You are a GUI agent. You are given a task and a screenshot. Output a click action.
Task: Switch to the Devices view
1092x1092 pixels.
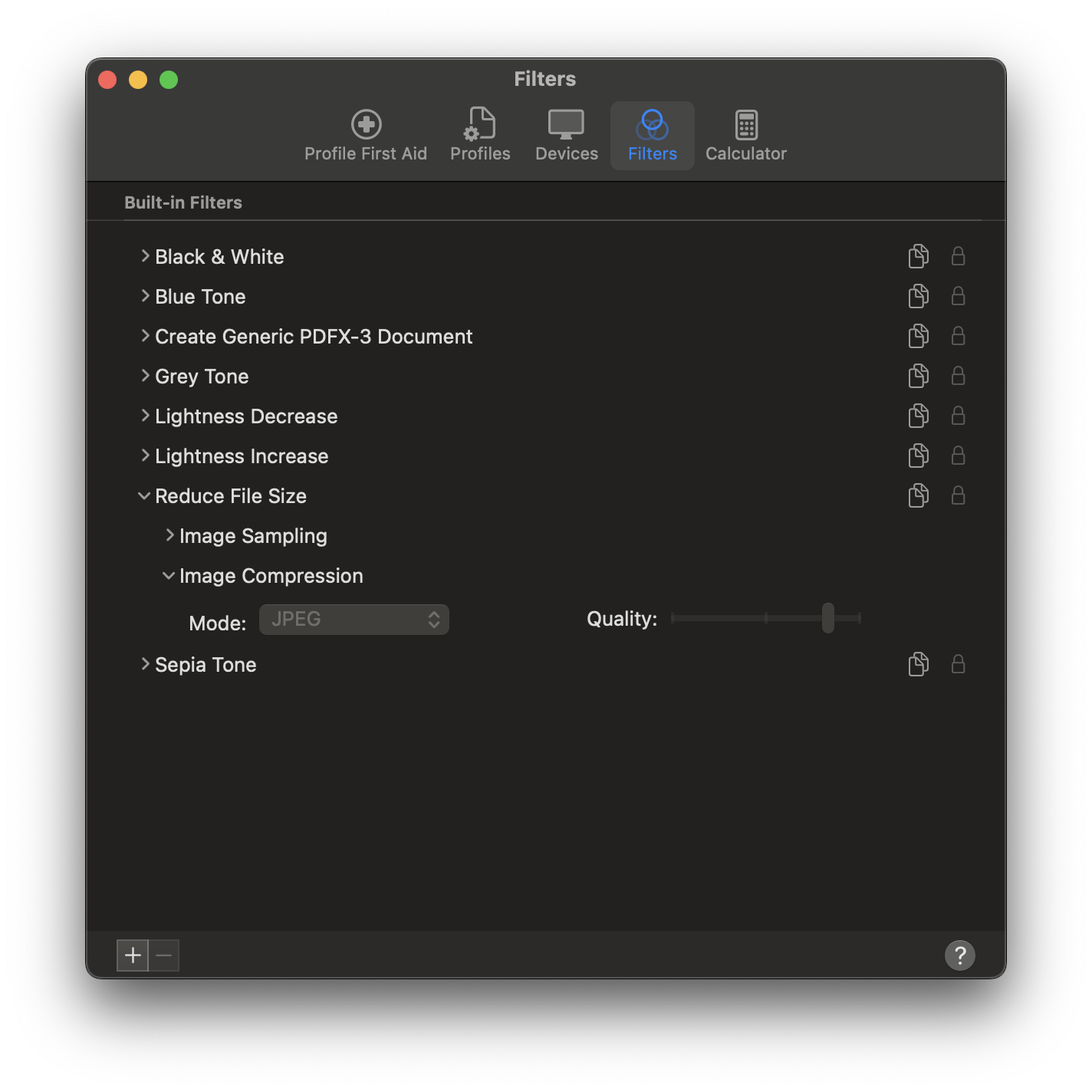566,135
